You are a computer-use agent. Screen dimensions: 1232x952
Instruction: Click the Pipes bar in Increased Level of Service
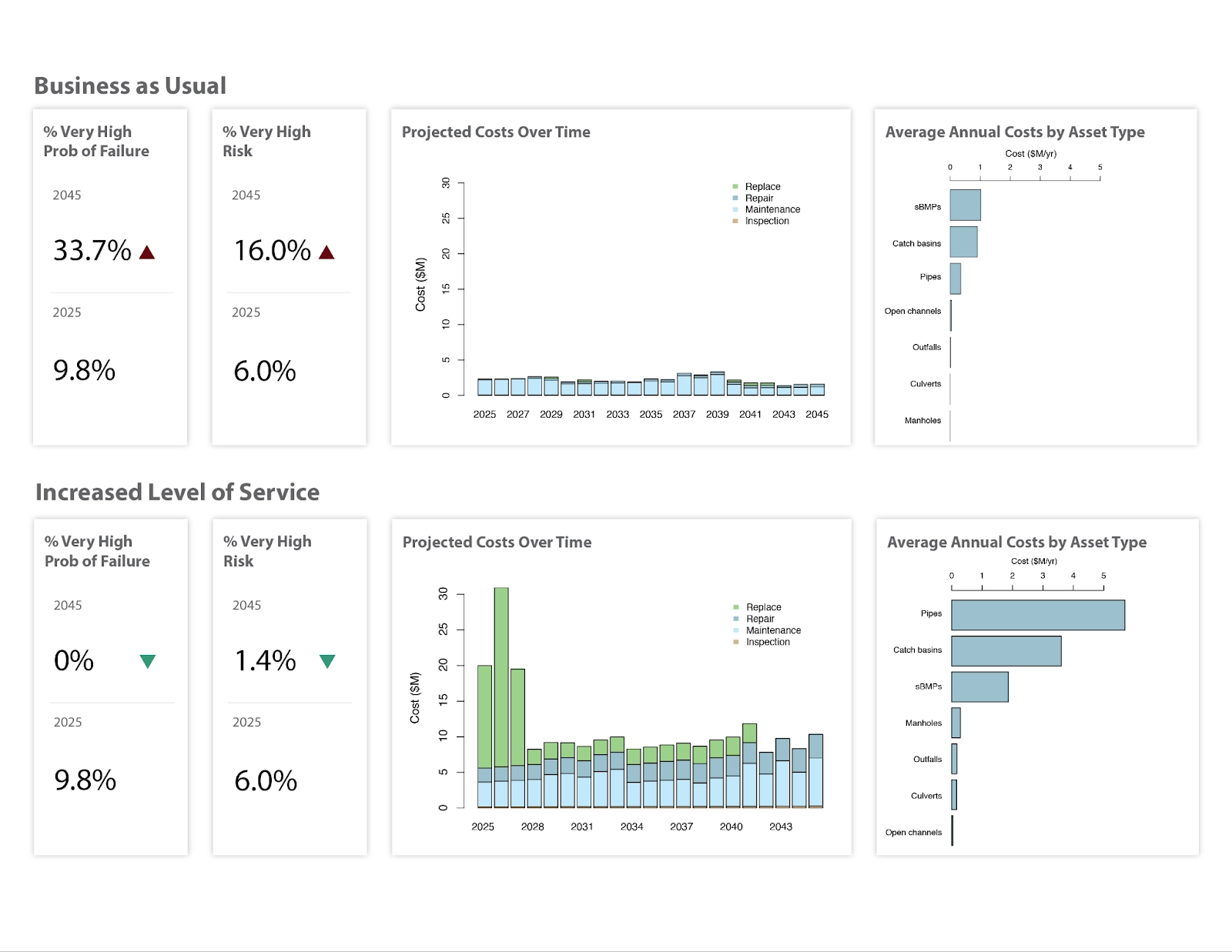coord(1037,615)
